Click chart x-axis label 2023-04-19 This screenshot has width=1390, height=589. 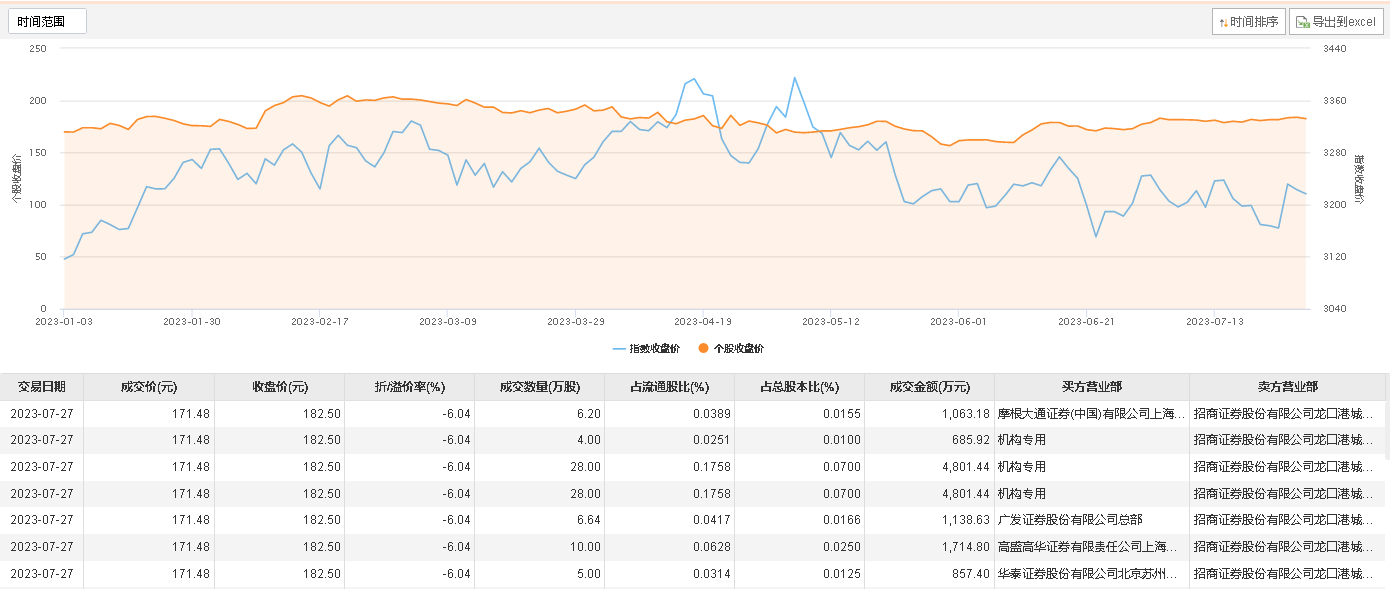(703, 322)
